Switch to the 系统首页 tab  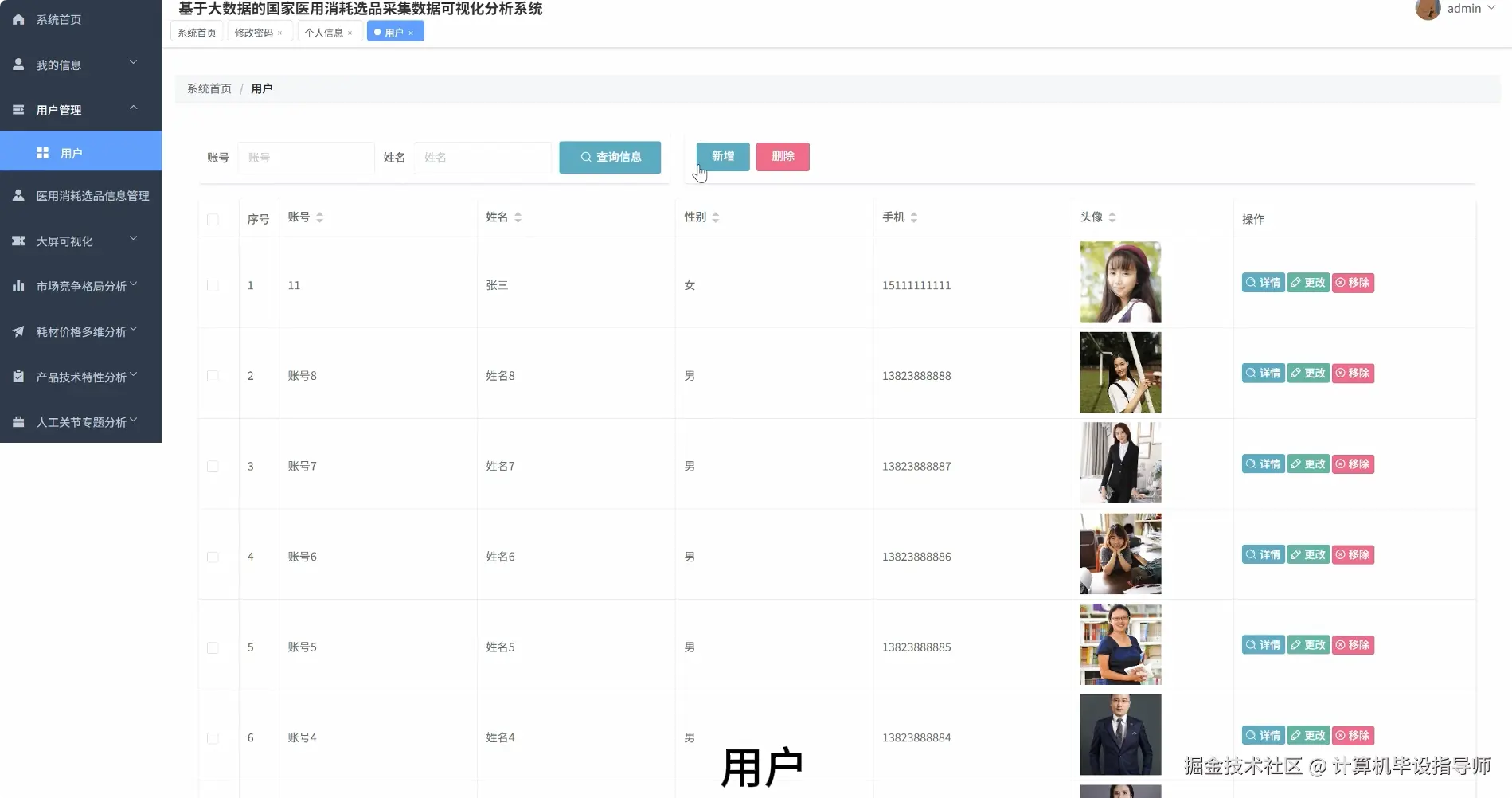[x=197, y=33]
